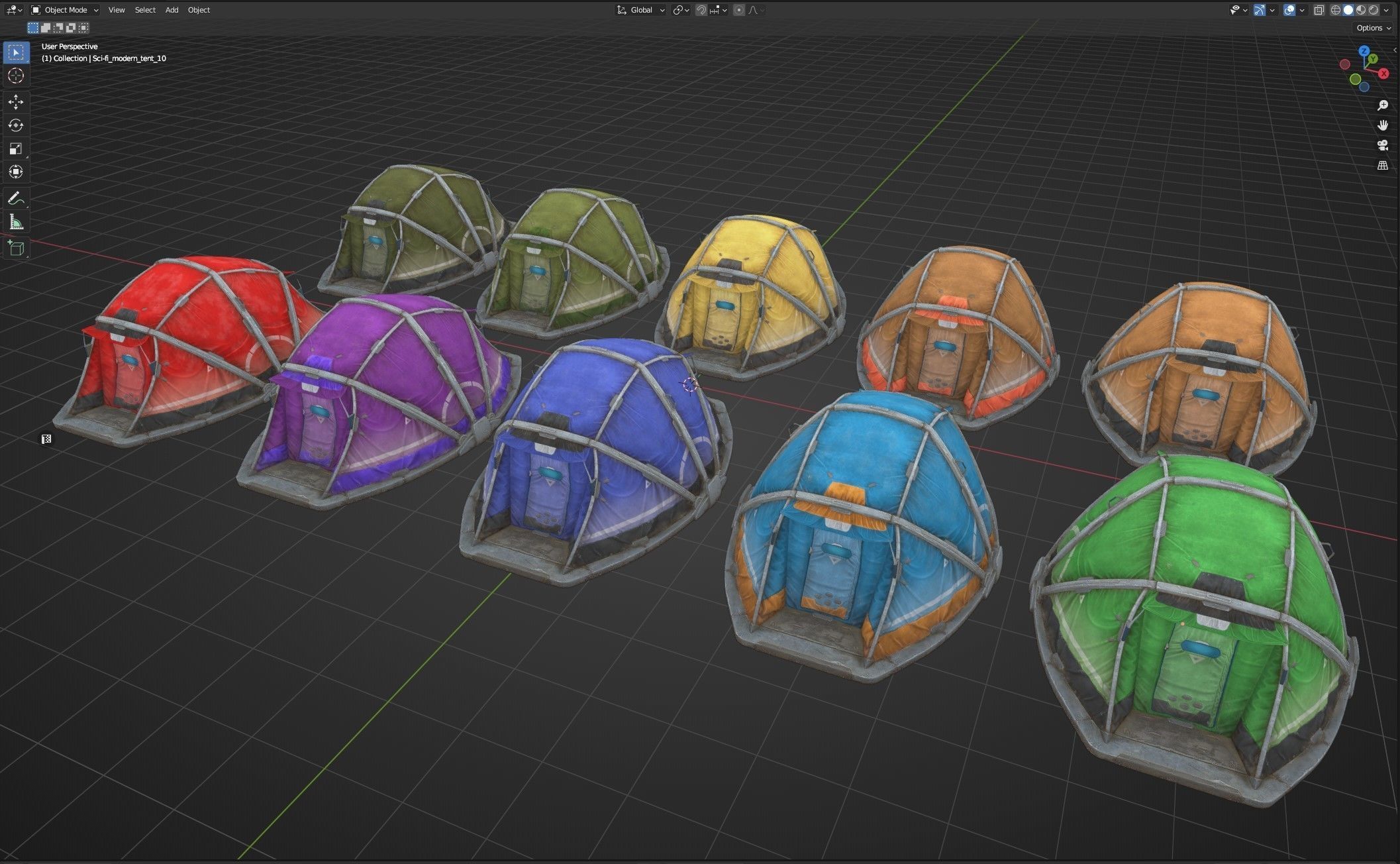This screenshot has height=864, width=1400.
Task: Activate the Add Cube tool
Action: pyautogui.click(x=16, y=248)
